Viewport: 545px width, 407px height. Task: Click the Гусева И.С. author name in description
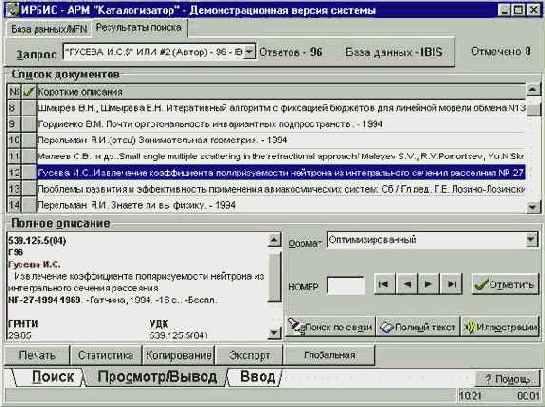(34, 264)
